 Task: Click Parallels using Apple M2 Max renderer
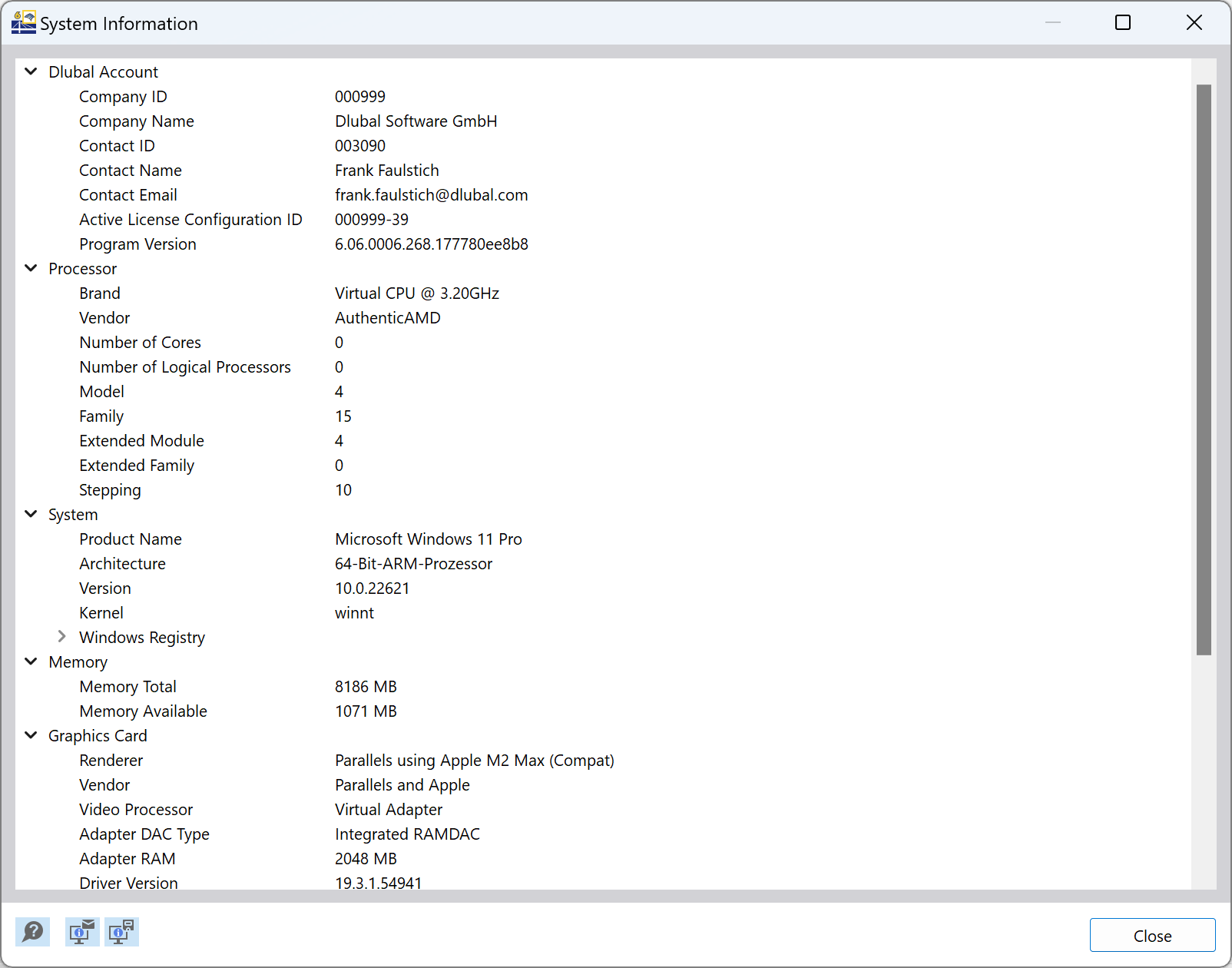point(475,760)
